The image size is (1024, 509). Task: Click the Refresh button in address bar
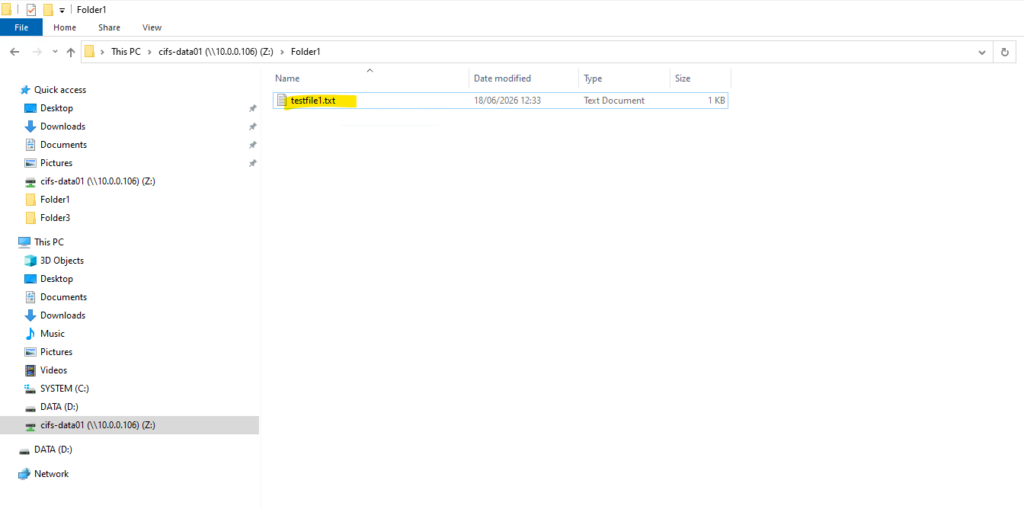(x=1005, y=52)
